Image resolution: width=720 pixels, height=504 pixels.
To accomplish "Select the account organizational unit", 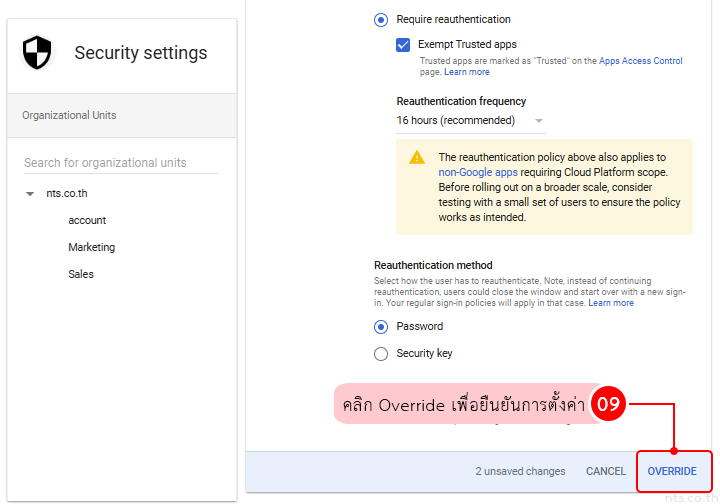I will coord(87,220).
